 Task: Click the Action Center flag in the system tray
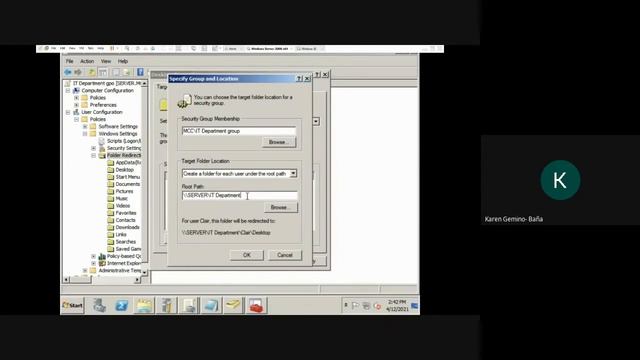coord(355,305)
